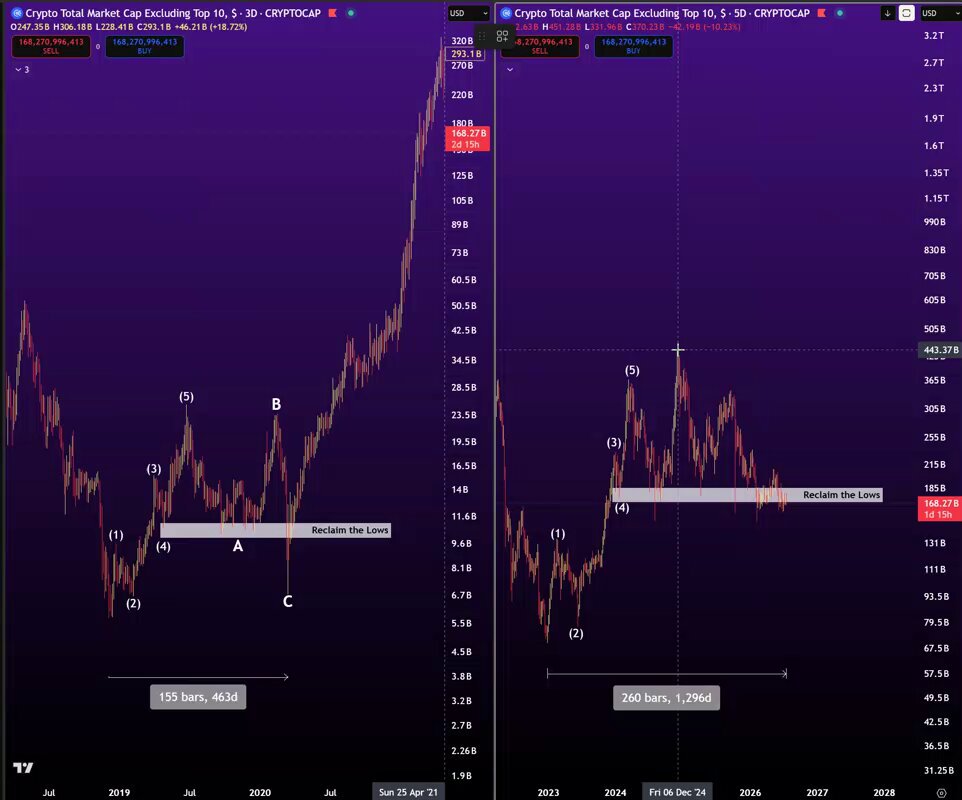This screenshot has height=800, width=962.
Task: Open the USD currency dropdown on the left chart
Action: click(468, 13)
